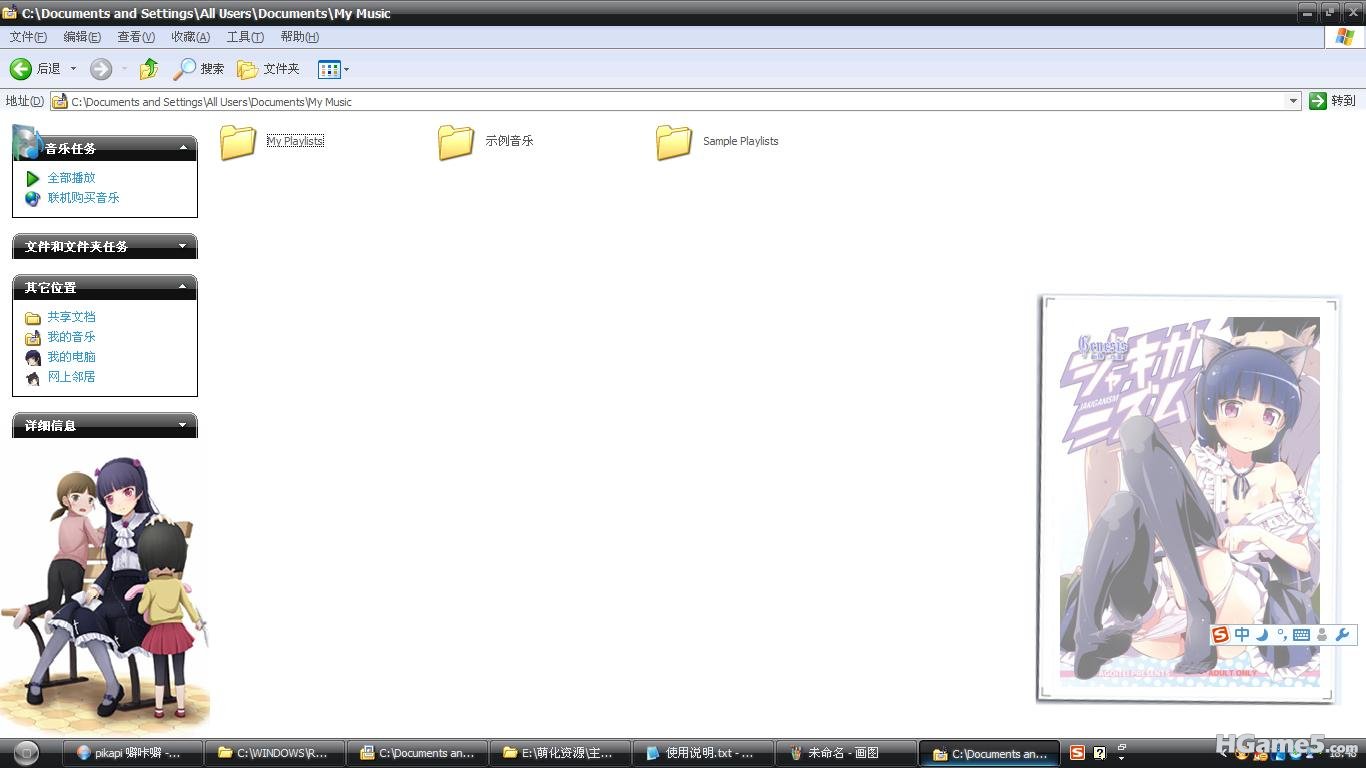The height and width of the screenshot is (768, 1366).
Task: Open the Tools (工具) menu
Action: (x=245, y=37)
